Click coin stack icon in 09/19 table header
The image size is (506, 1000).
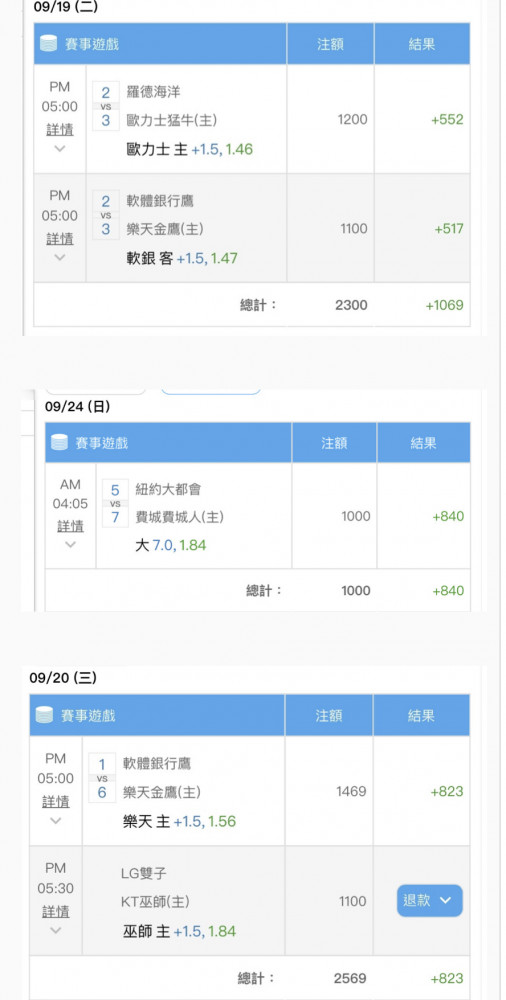[49, 44]
